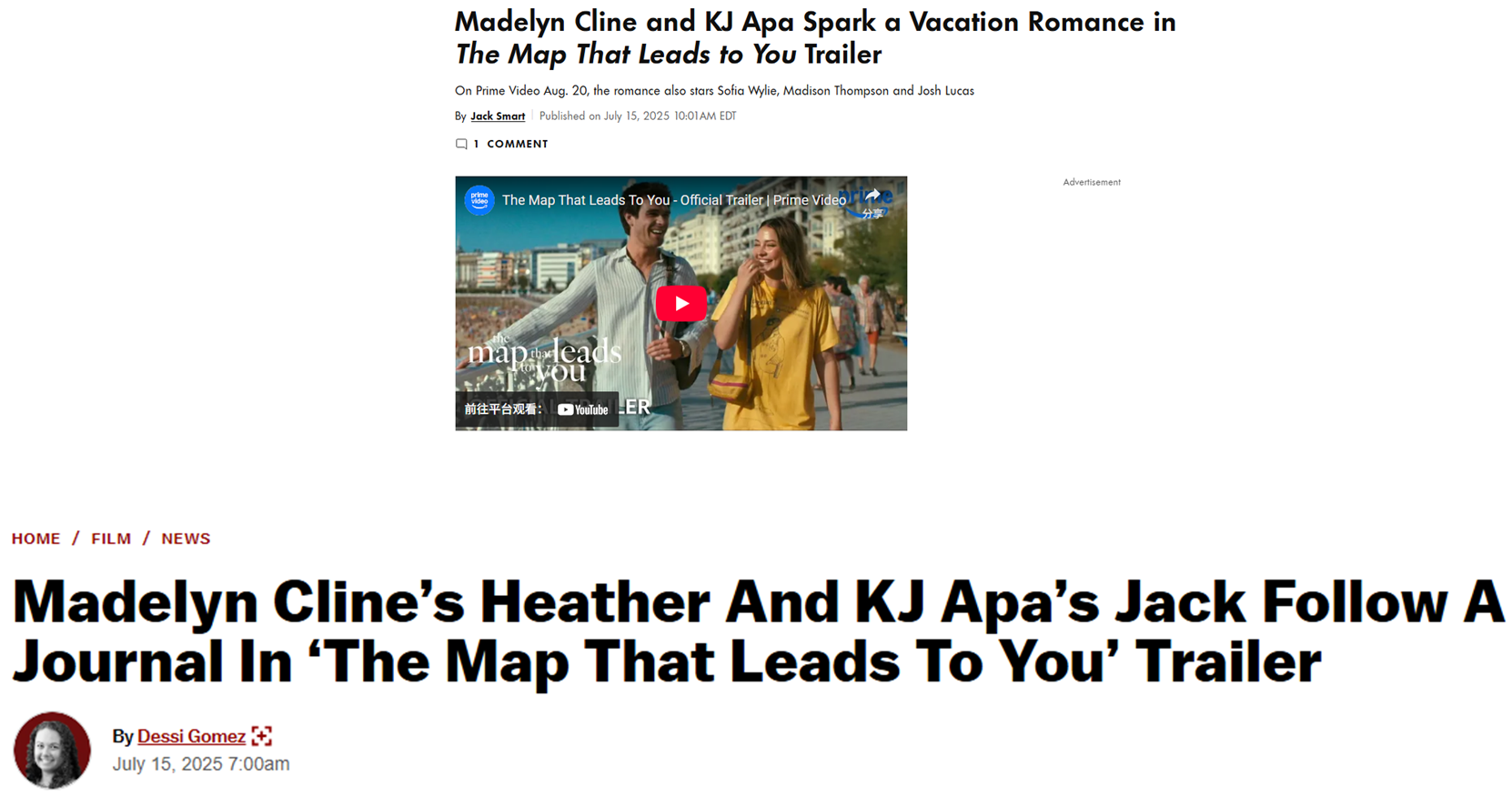Click Dessi Gomez author photo

click(x=52, y=751)
